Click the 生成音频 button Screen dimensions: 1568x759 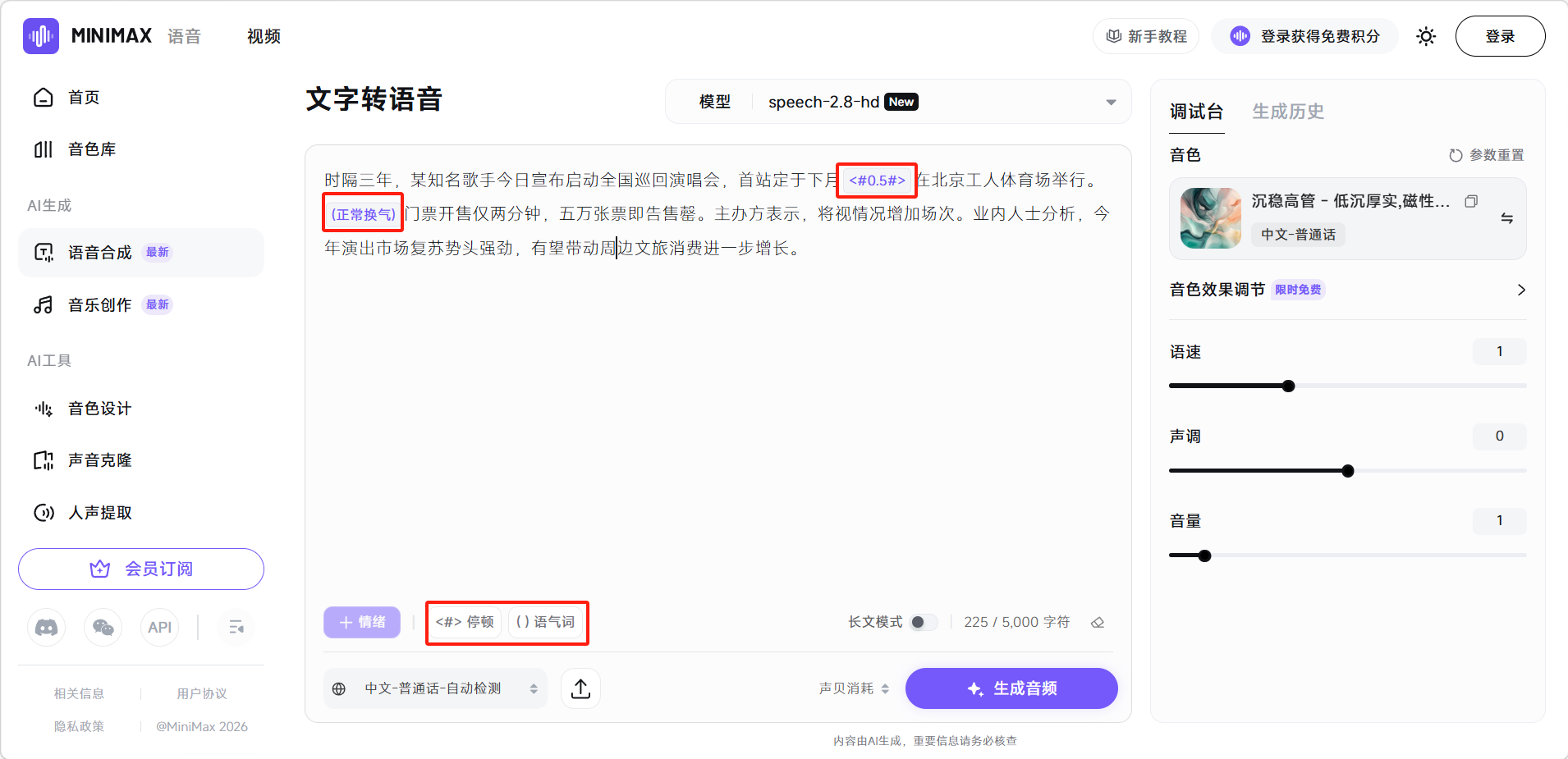pyautogui.click(x=1011, y=688)
